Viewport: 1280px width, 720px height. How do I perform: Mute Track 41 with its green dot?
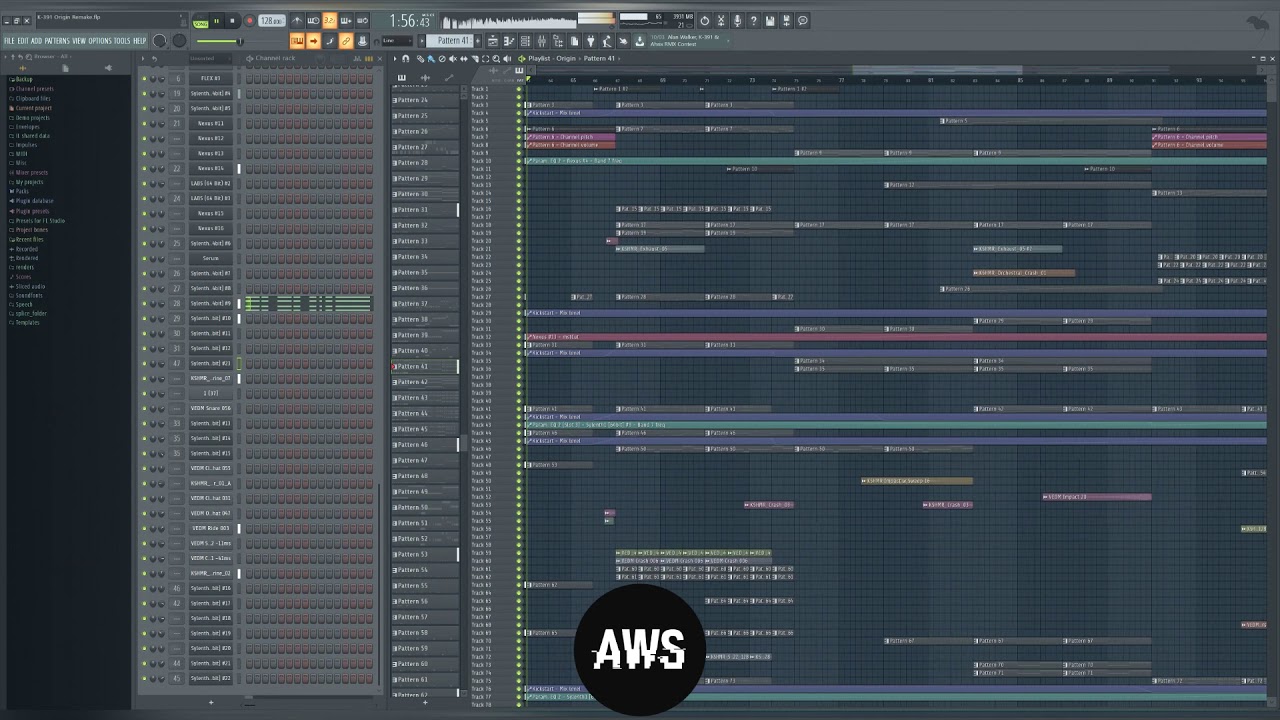[x=519, y=409]
